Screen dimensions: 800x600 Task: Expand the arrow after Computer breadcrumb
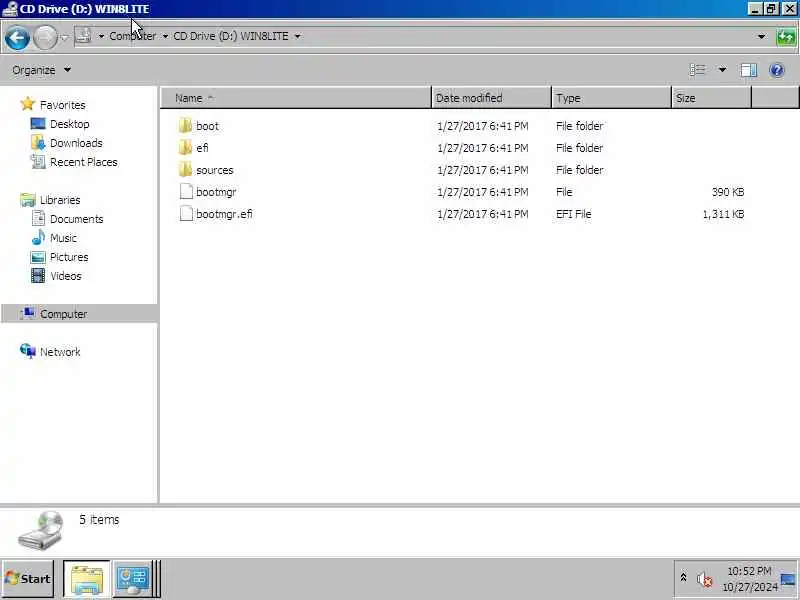(165, 36)
